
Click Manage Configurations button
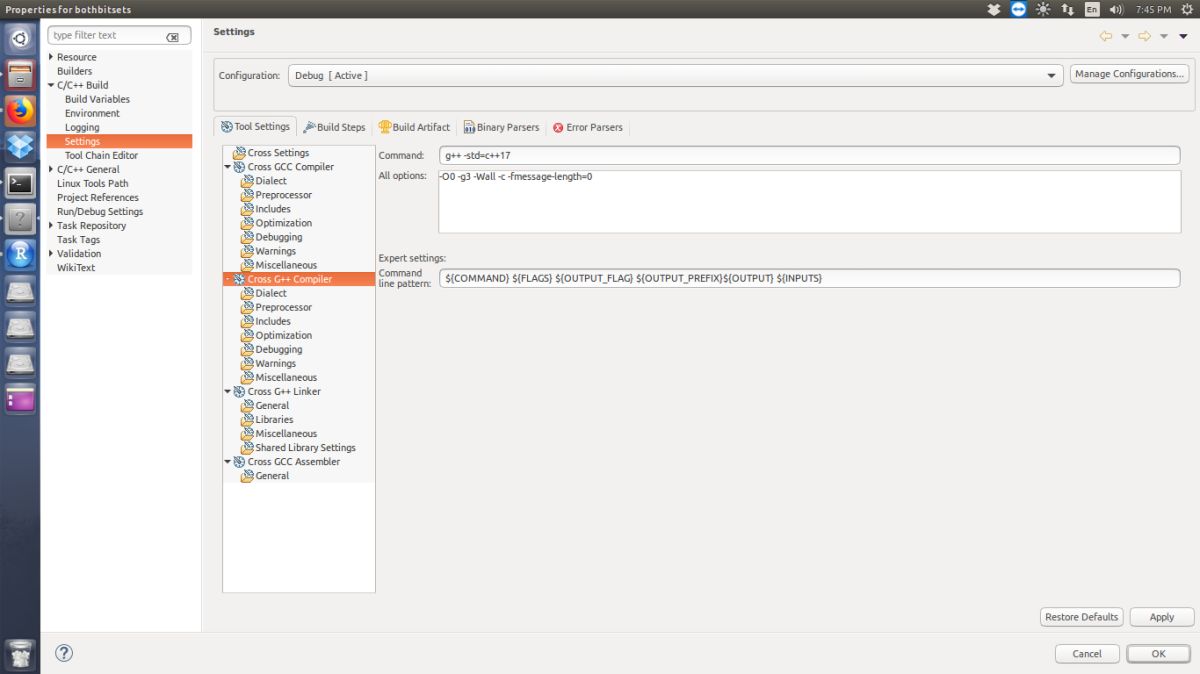1129,74
